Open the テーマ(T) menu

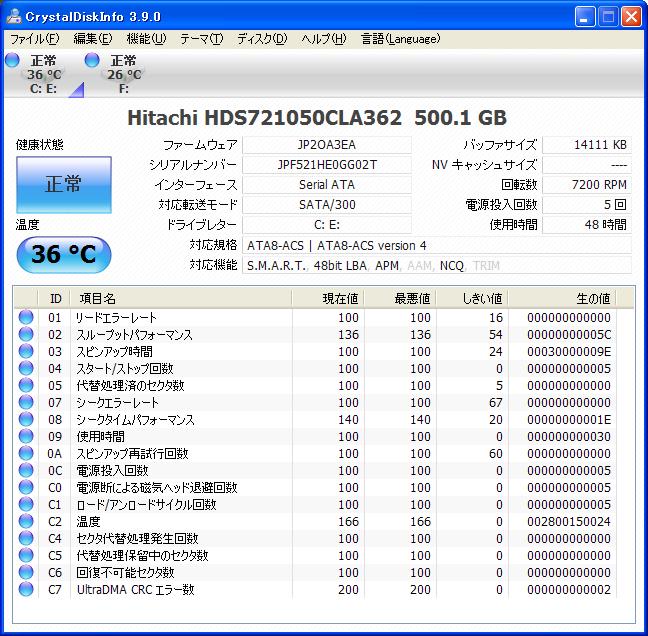point(202,39)
